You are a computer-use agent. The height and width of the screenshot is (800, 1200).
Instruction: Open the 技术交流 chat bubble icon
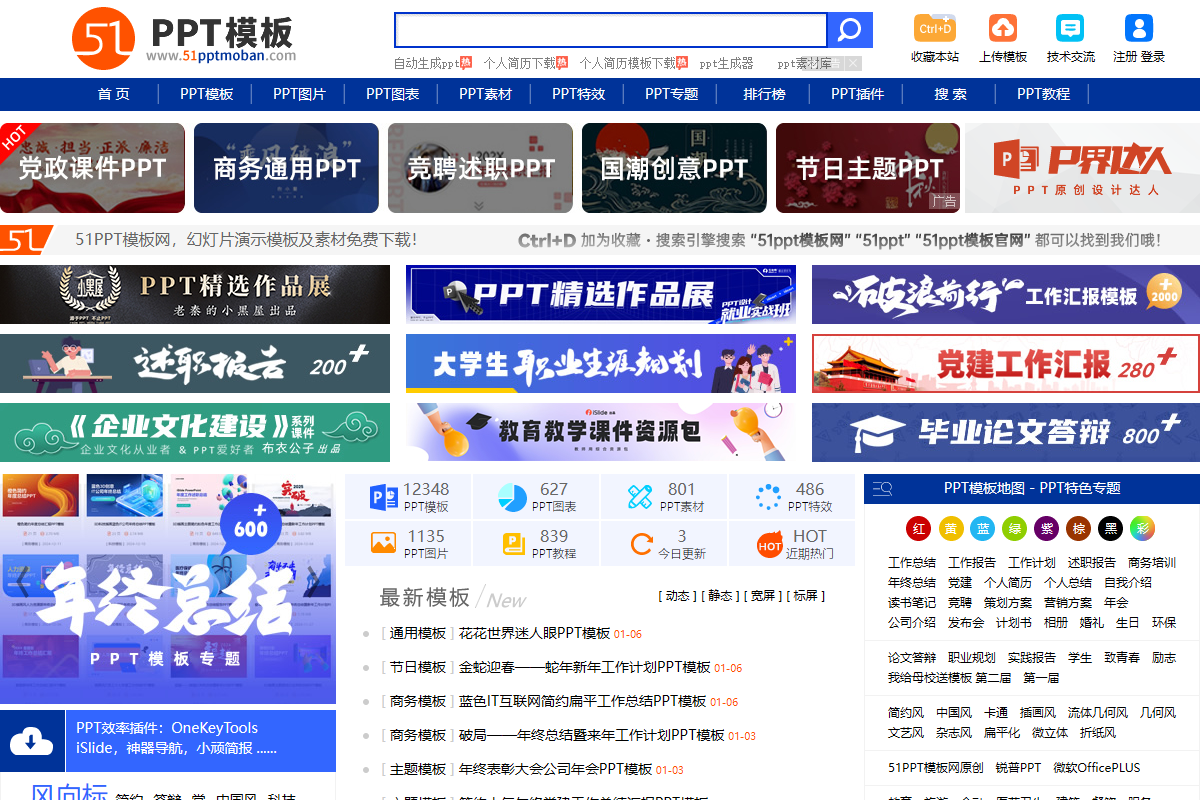tap(1070, 28)
